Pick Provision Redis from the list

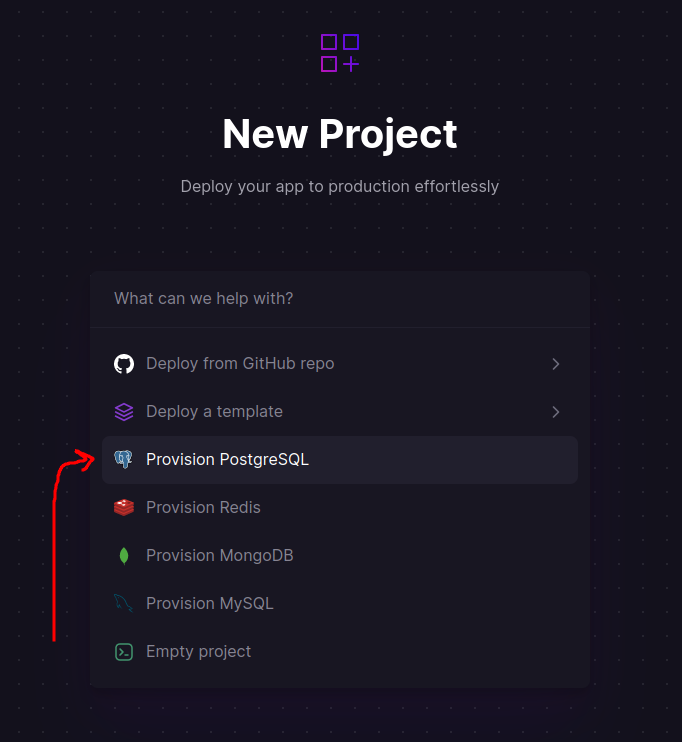coord(203,508)
